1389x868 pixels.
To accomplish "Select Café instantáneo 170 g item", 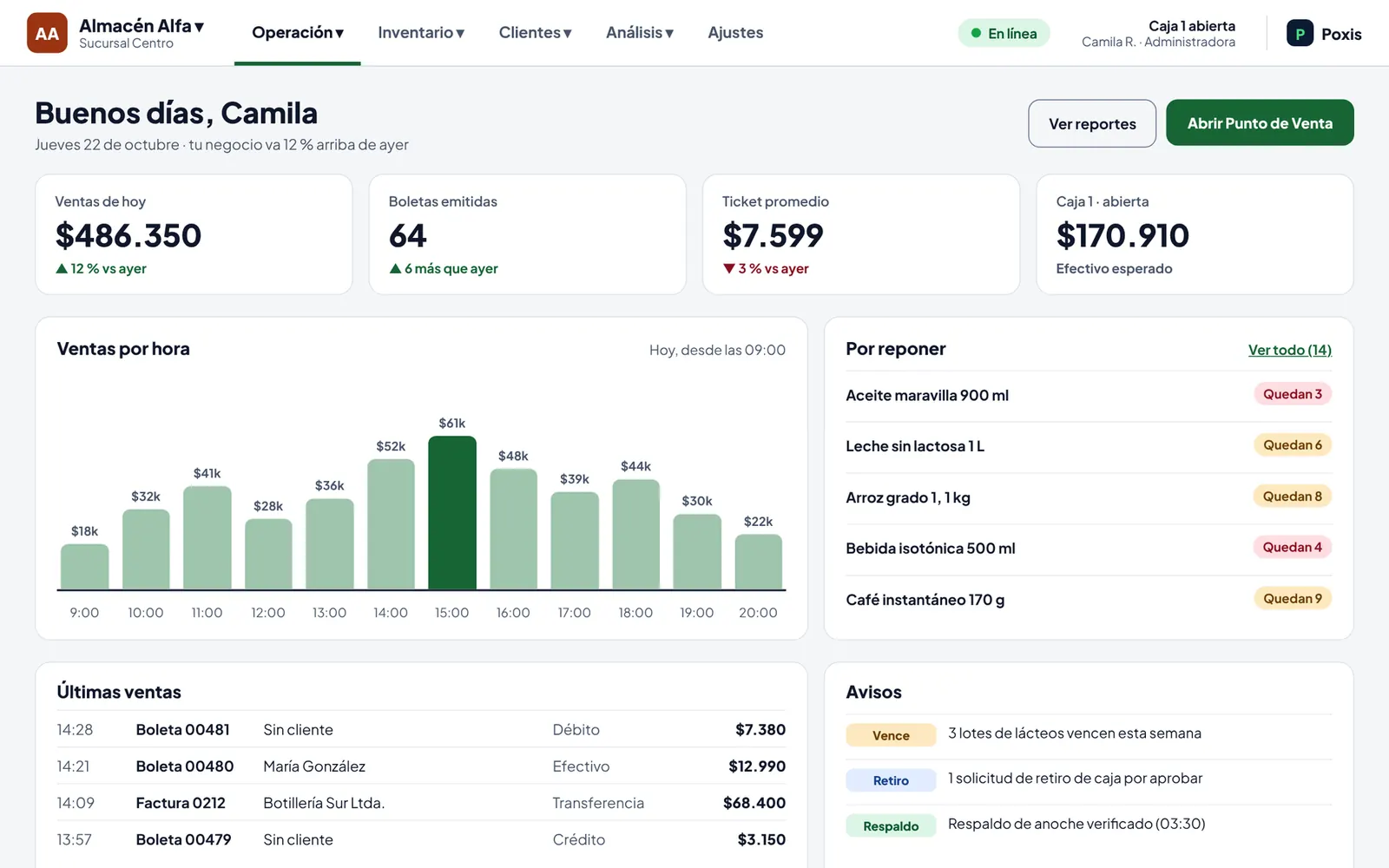I will point(1089,600).
